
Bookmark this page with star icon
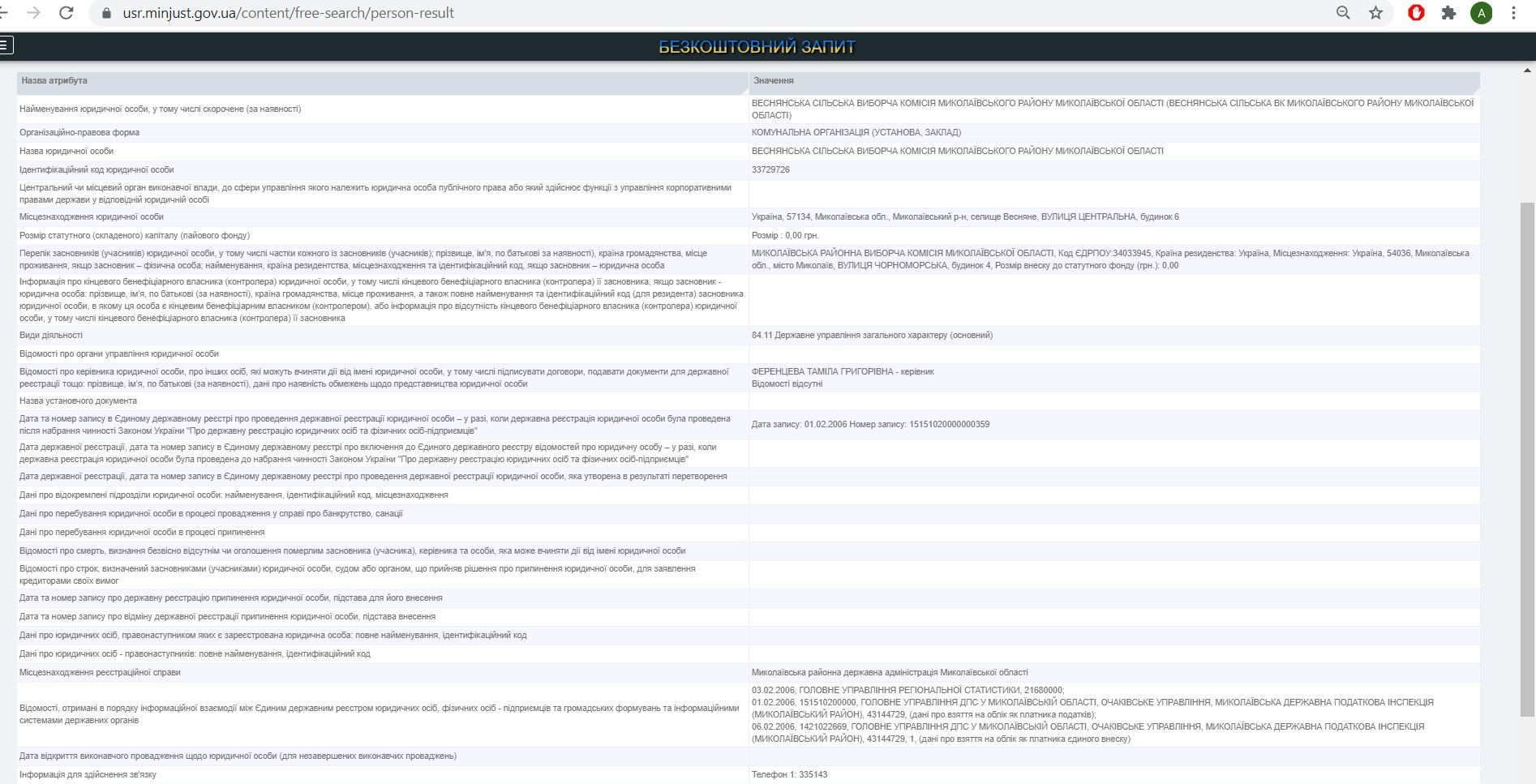tap(1376, 13)
